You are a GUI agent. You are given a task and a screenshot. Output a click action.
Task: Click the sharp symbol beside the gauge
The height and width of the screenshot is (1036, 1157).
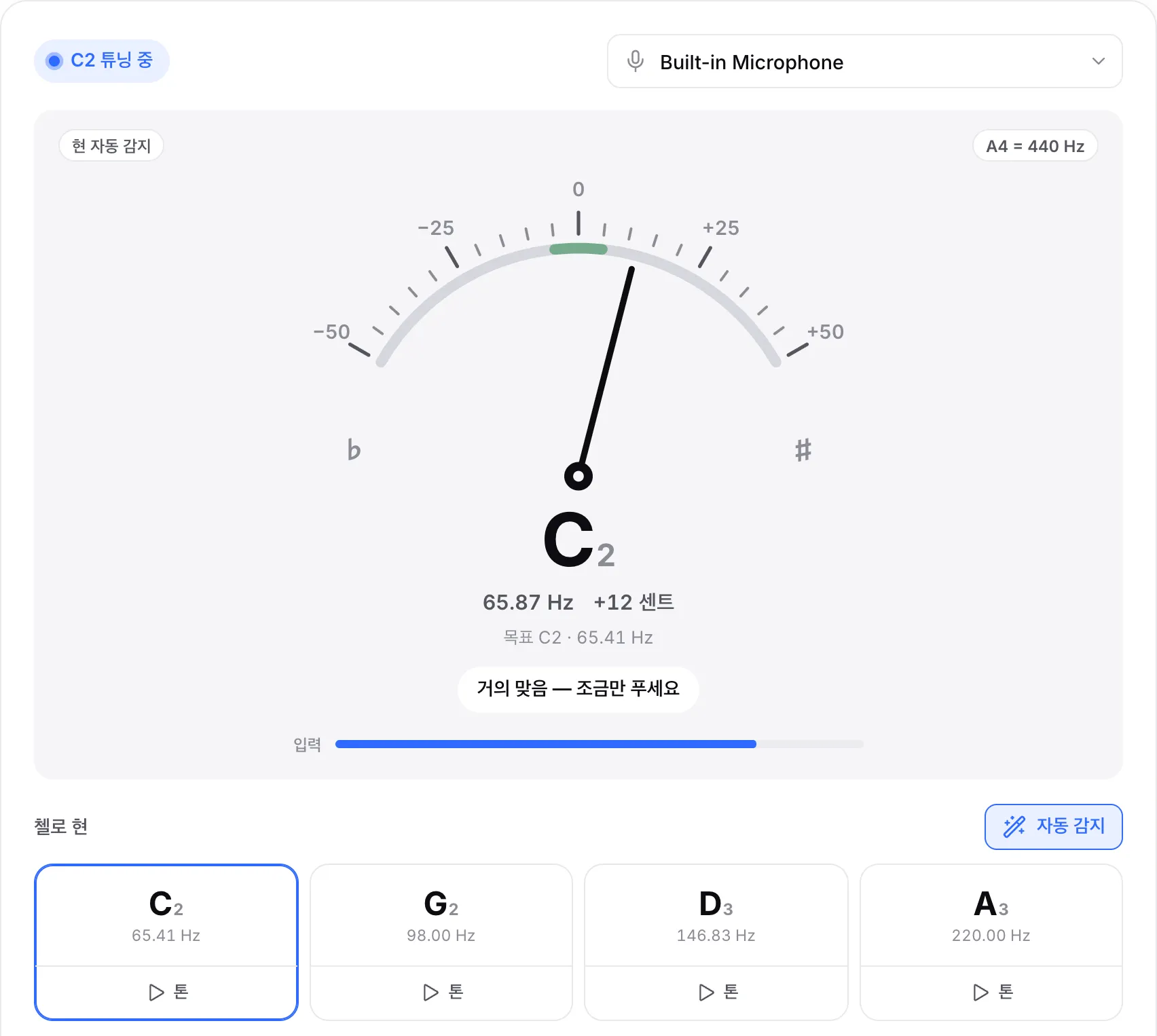pyautogui.click(x=803, y=449)
